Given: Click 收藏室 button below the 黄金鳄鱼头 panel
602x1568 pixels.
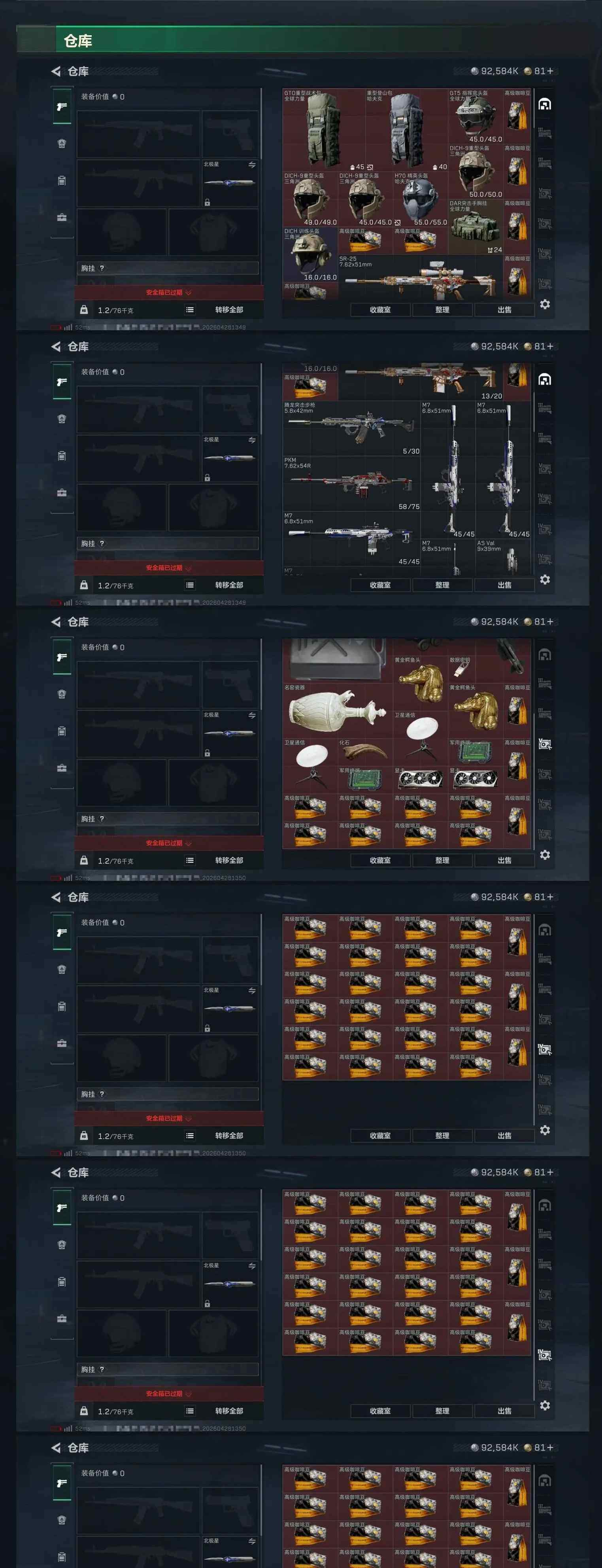Looking at the screenshot, I should point(380,860).
